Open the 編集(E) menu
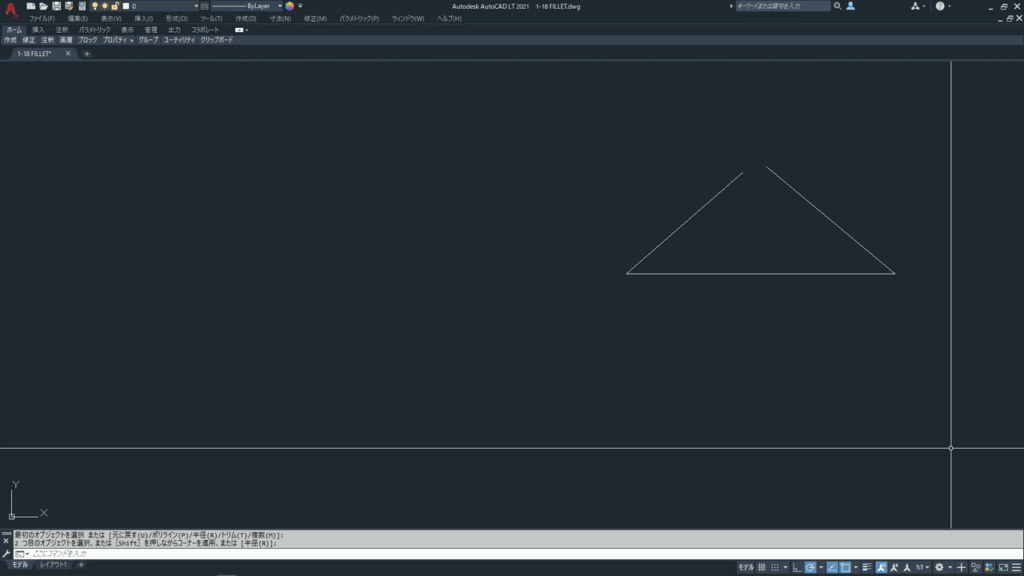 [x=78, y=18]
